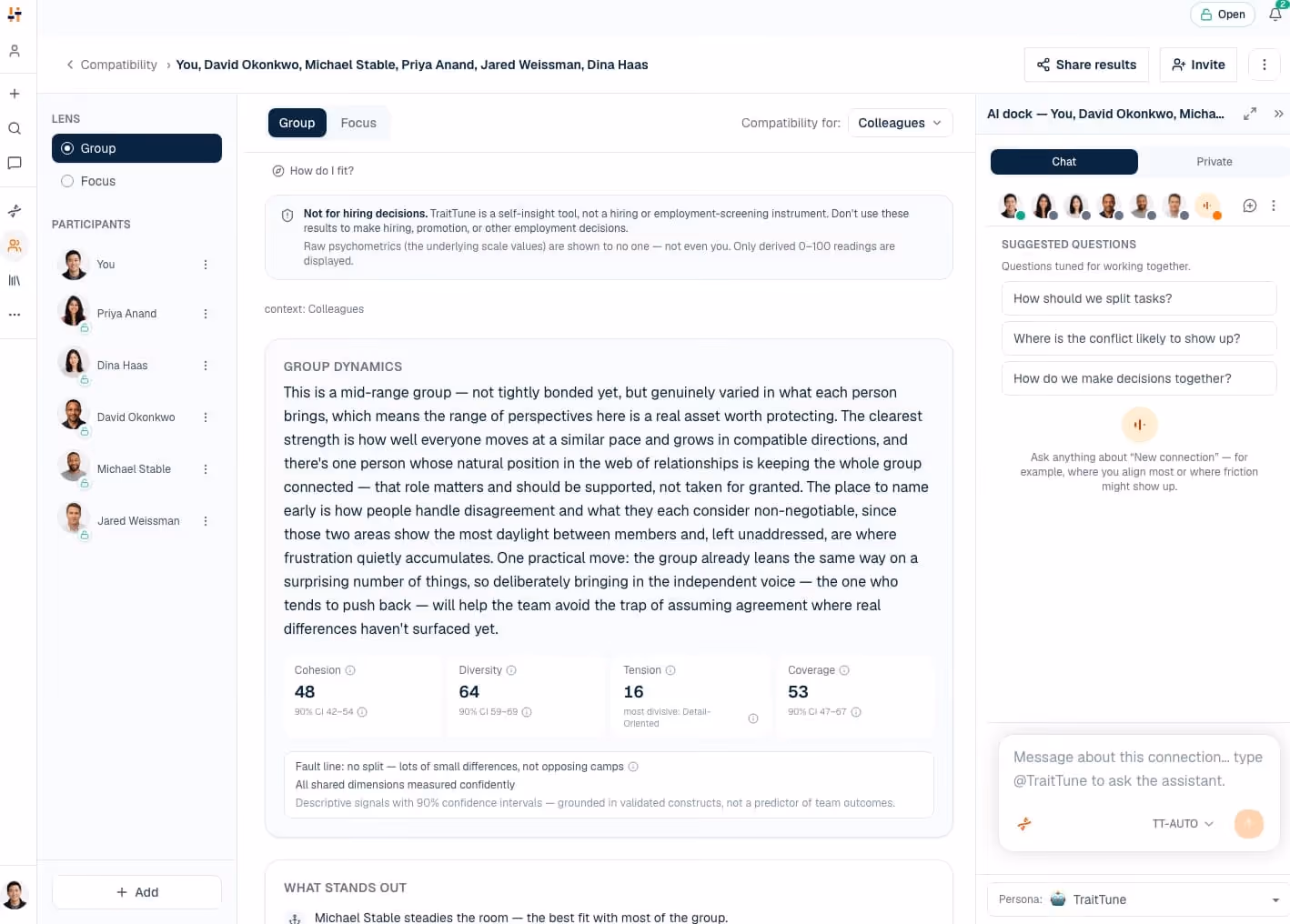Viewport: 1290px width, 924px height.
Task: Click the message input field
Action: tap(1138, 768)
